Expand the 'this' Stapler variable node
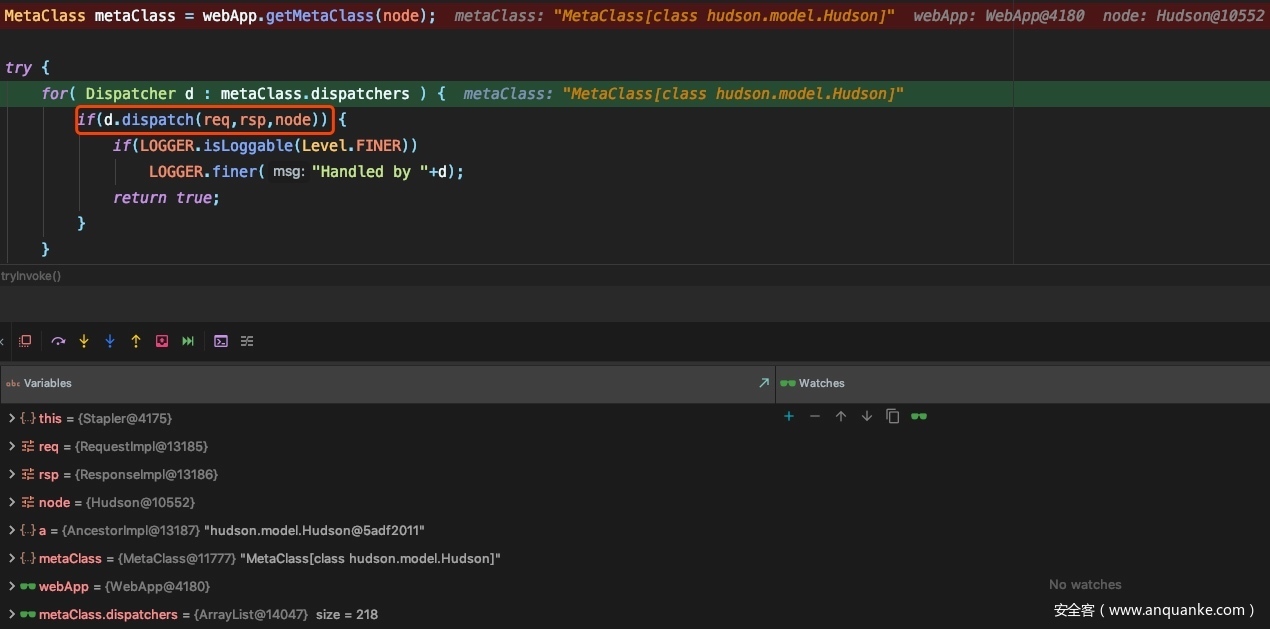The height and width of the screenshot is (629, 1270). click(x=12, y=419)
